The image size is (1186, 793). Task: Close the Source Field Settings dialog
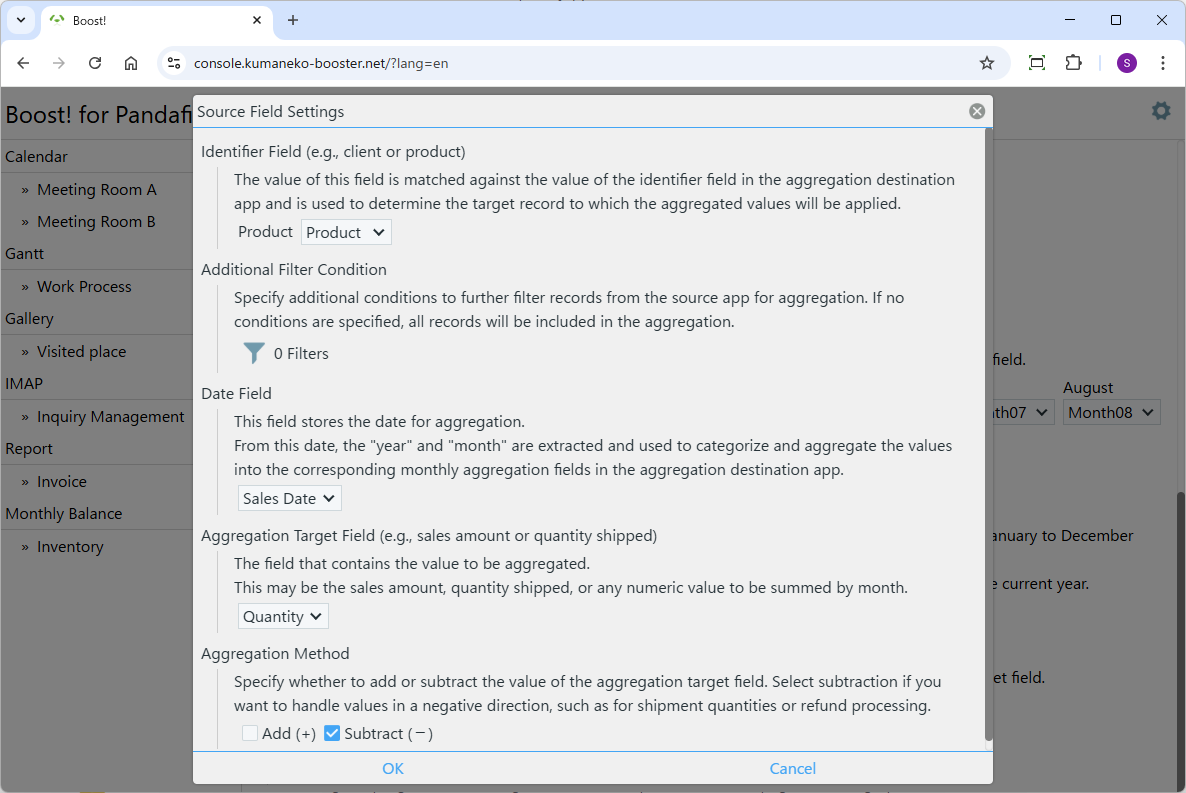(x=976, y=111)
